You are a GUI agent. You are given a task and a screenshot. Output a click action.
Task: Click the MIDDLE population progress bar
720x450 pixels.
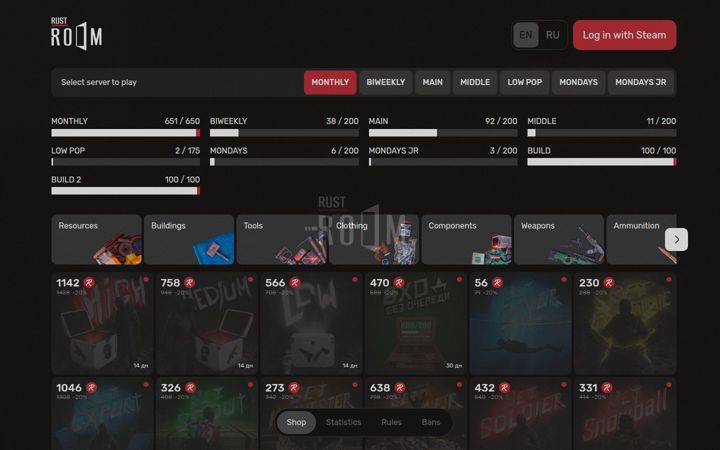[602, 133]
